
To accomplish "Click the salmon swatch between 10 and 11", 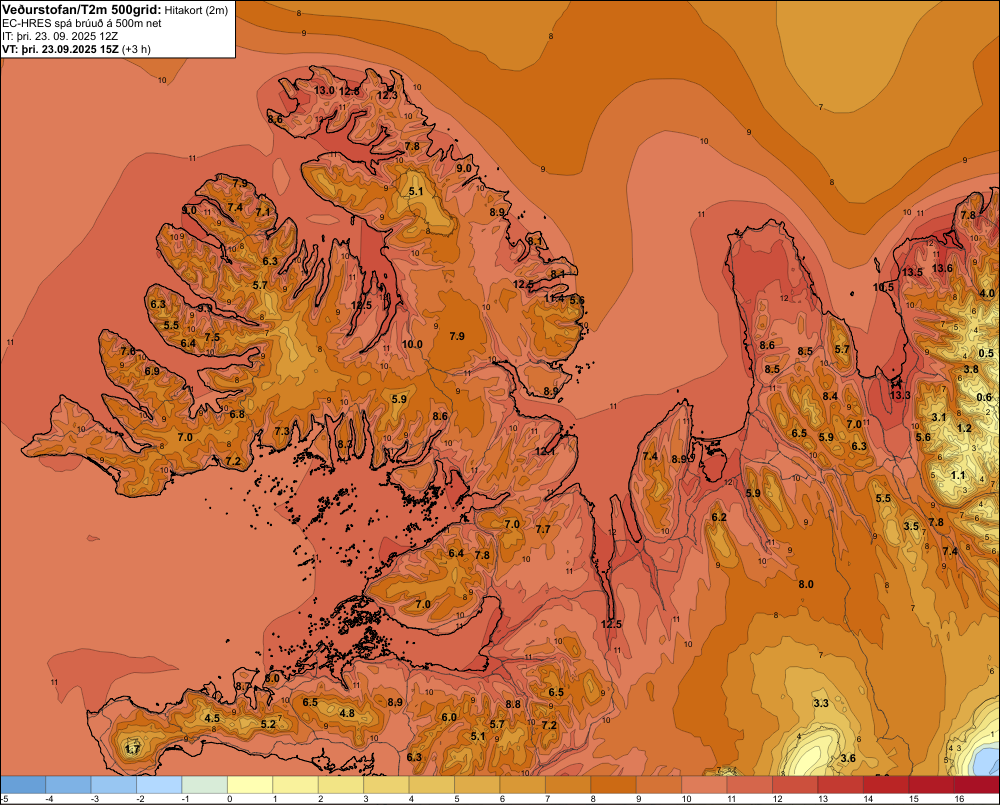I will coord(704,784).
